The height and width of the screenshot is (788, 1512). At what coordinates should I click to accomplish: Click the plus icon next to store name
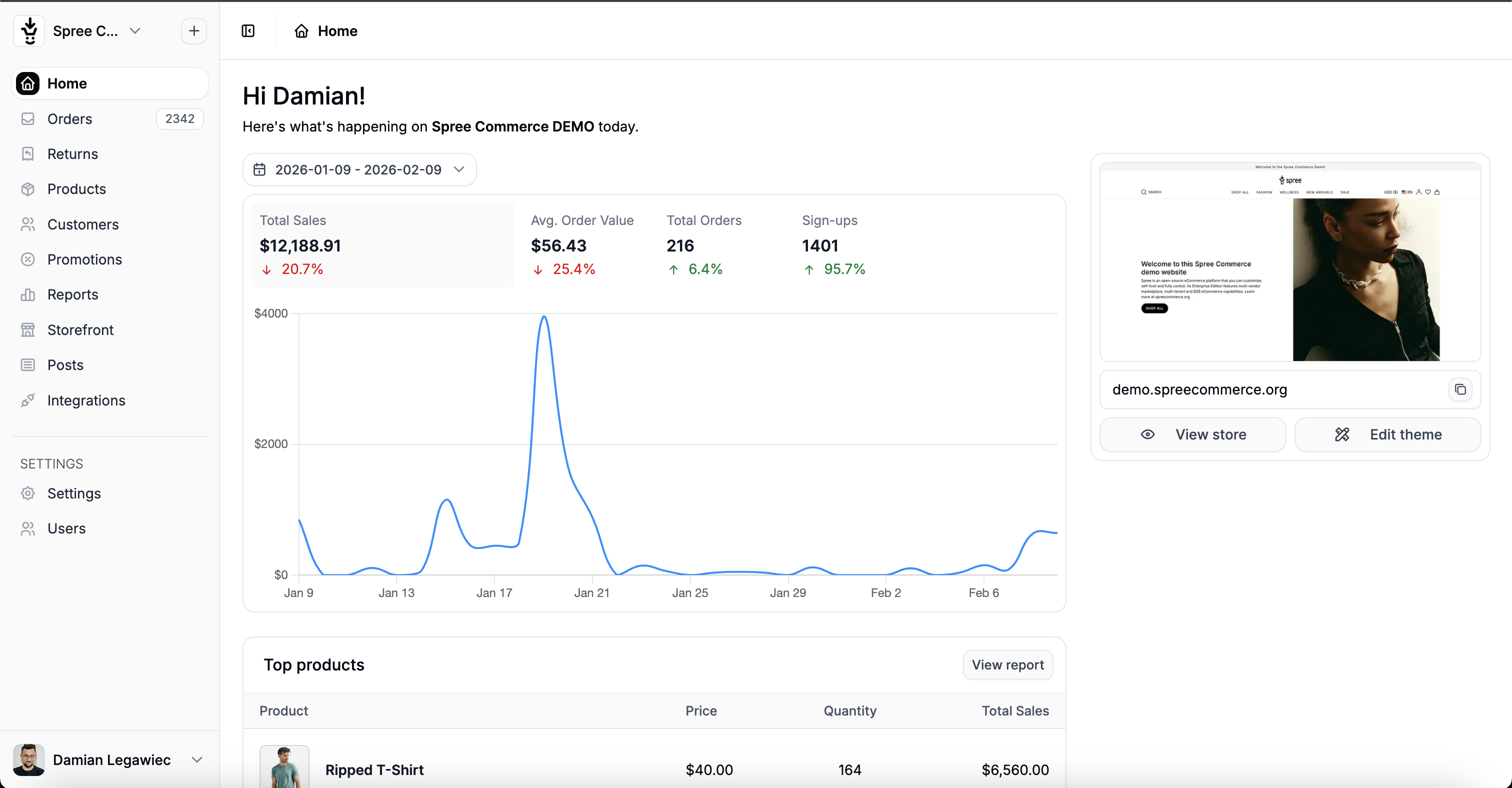[x=193, y=31]
